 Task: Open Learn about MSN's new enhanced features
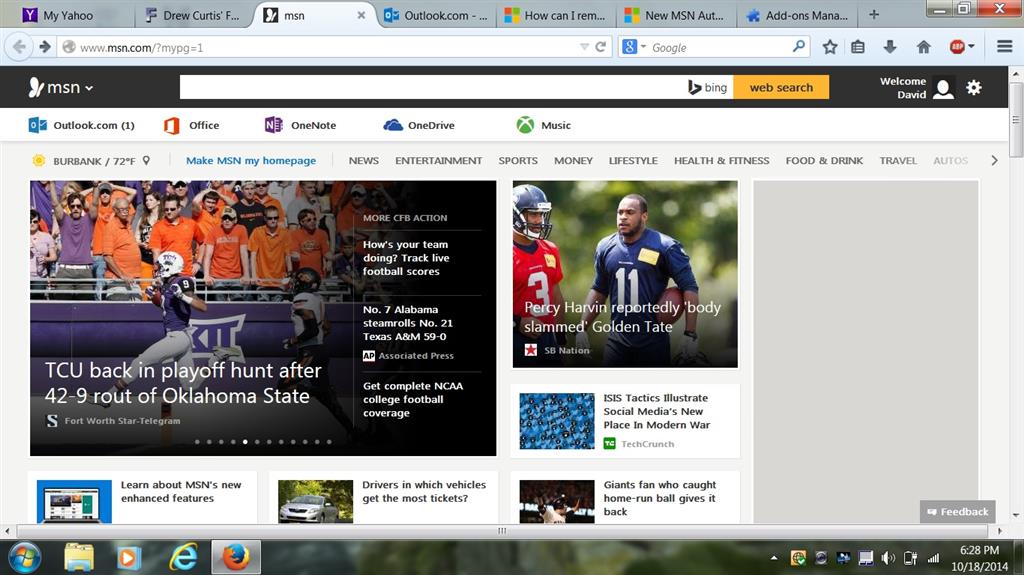[181, 491]
